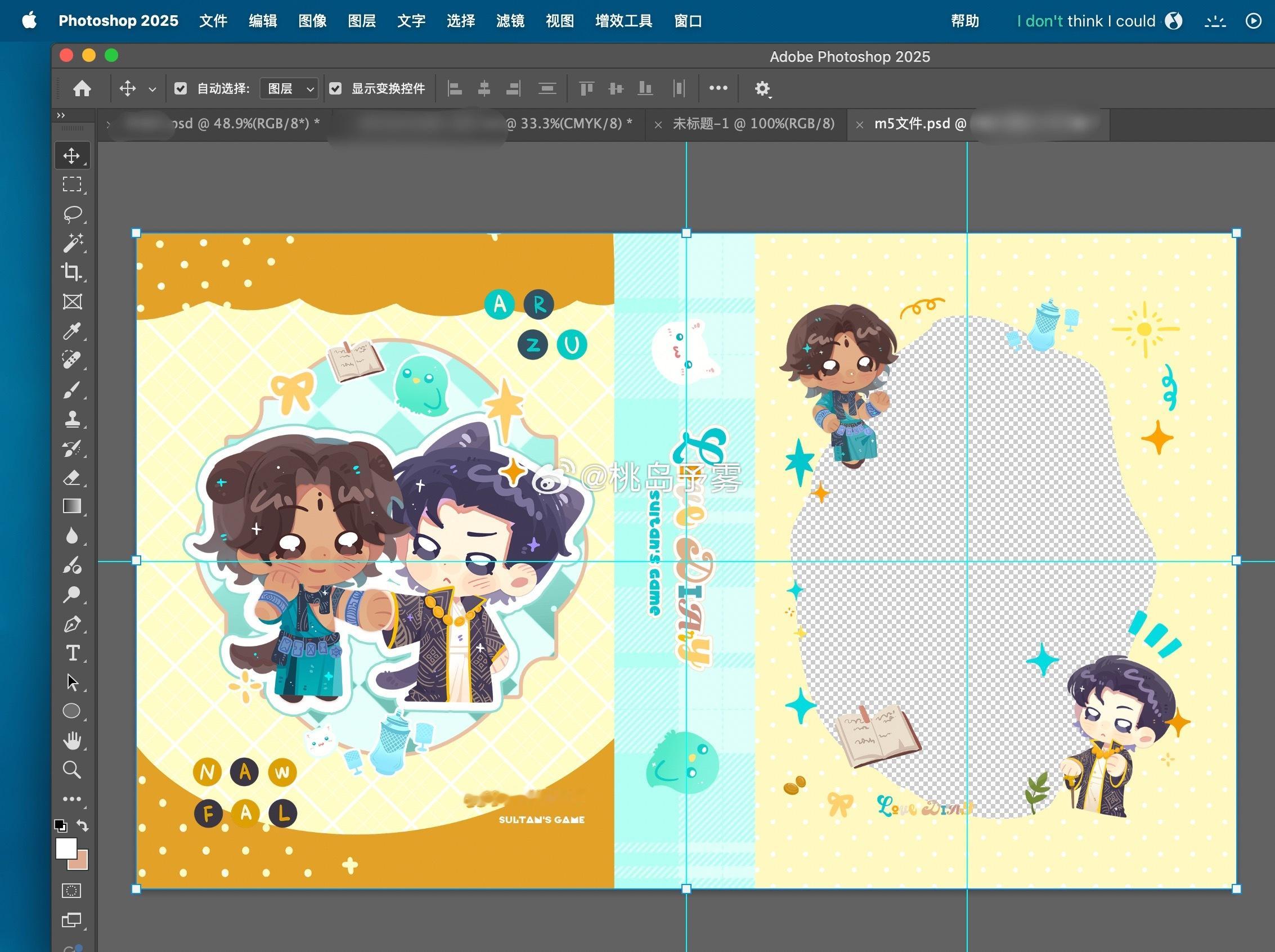Screen dimensions: 1275x952
Task: Open the 滤镜 menu
Action: 510,21
